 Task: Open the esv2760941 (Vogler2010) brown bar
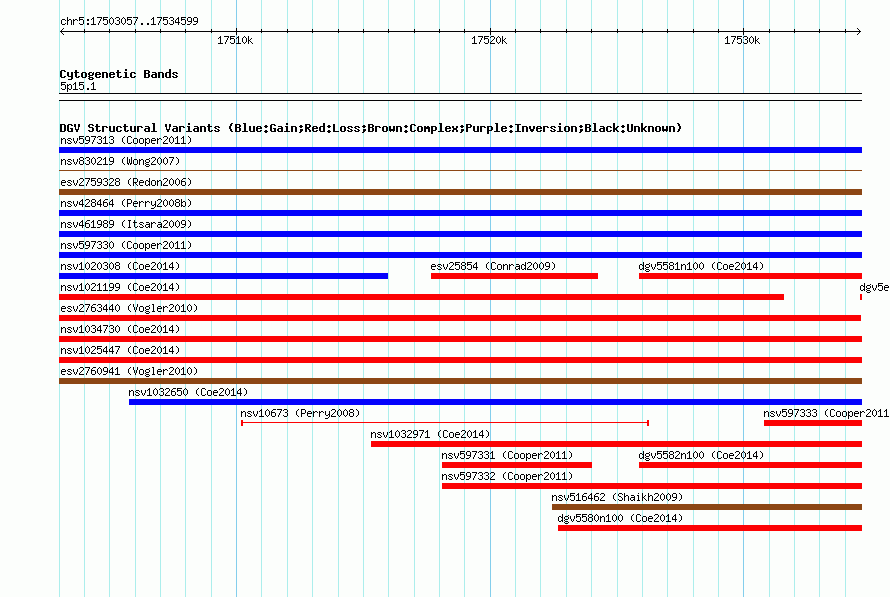coord(460,381)
